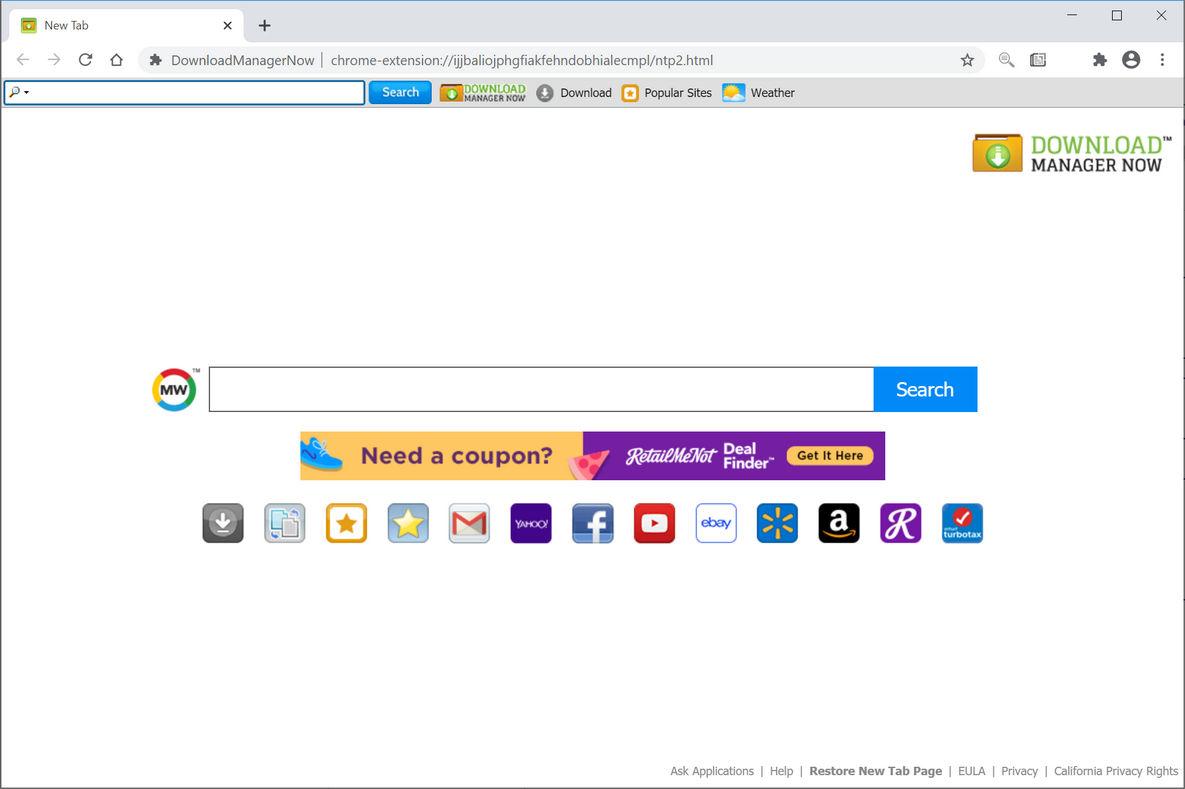The width and height of the screenshot is (1185, 789).
Task: Focus the main center search box
Action: (541, 389)
